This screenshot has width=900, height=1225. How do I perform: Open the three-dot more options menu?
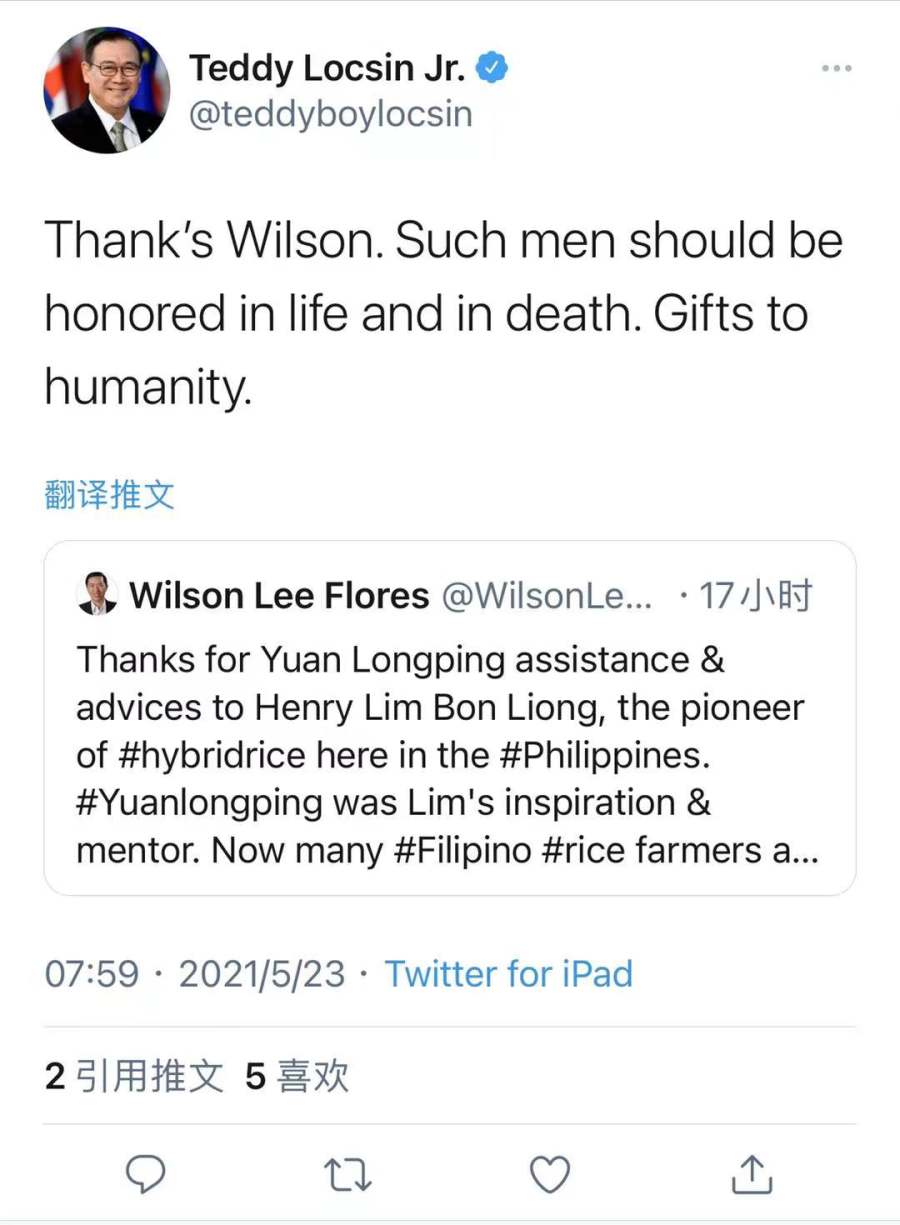tap(836, 68)
